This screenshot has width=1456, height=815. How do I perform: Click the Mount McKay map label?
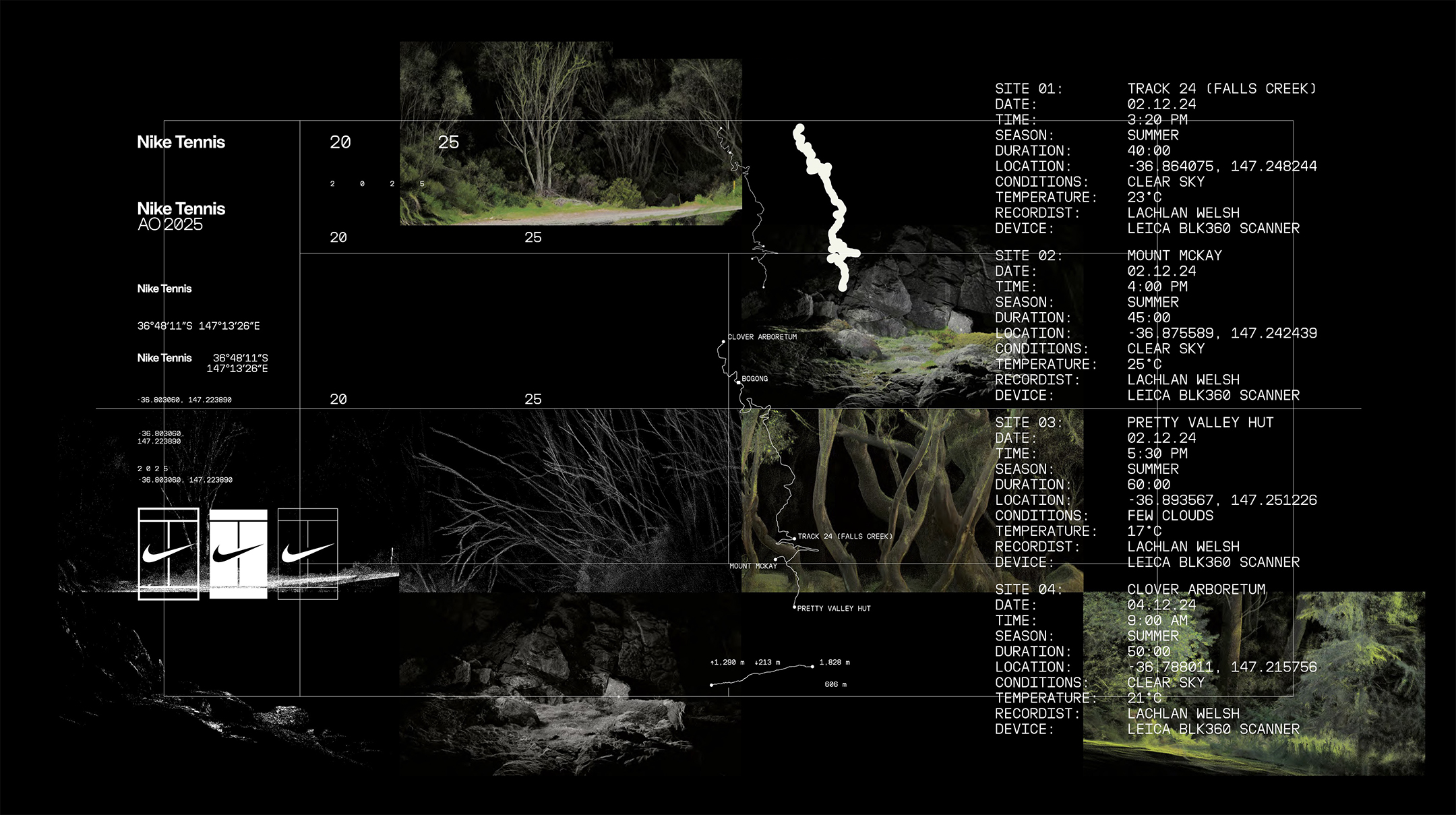(753, 566)
